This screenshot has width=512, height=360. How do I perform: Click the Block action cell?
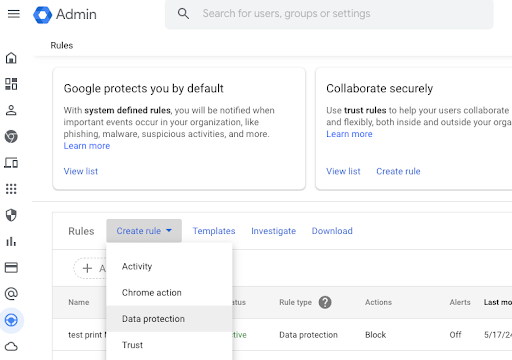[x=375, y=335]
